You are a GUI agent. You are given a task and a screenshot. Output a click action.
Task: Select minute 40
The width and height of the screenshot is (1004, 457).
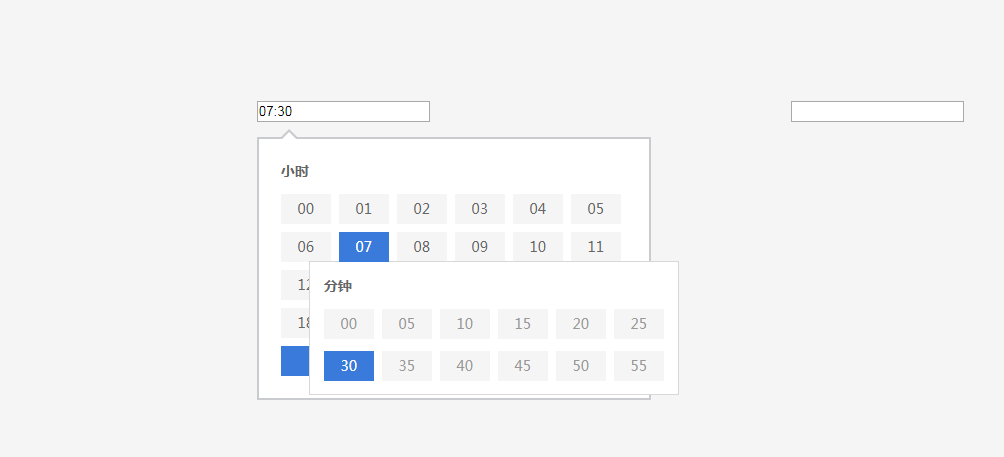click(x=465, y=365)
